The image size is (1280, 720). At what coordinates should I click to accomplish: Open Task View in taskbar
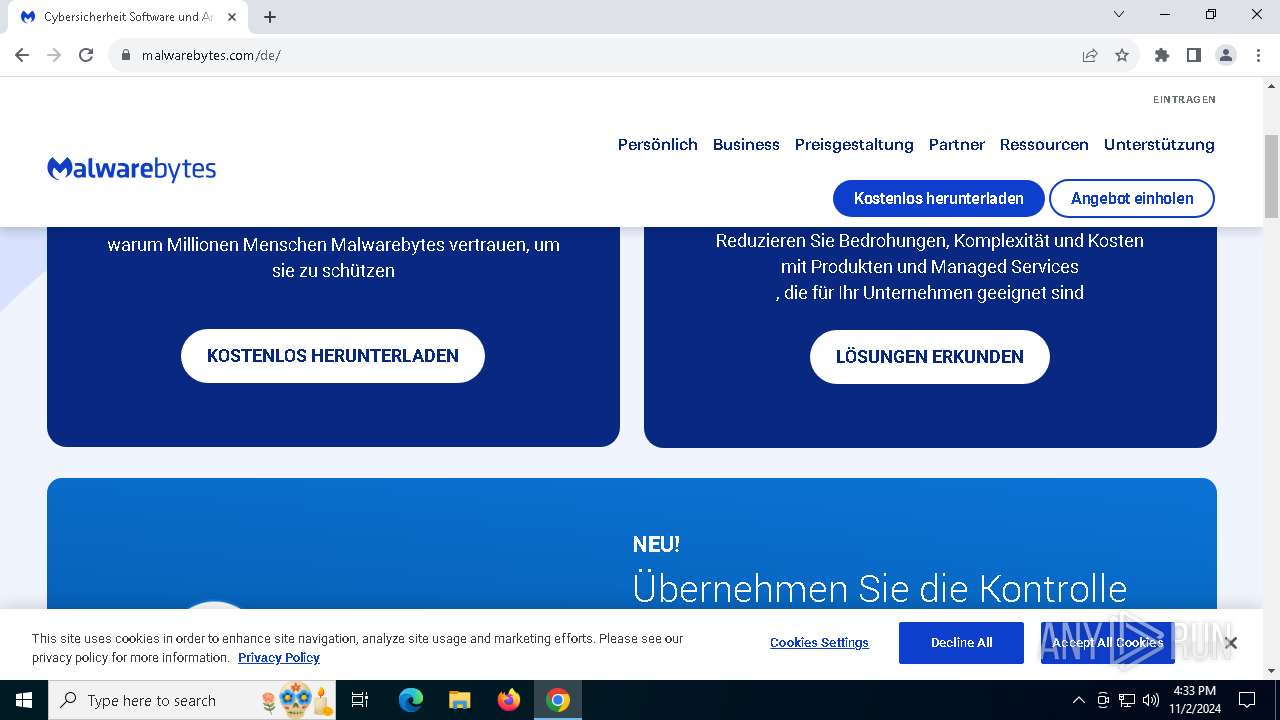click(360, 700)
